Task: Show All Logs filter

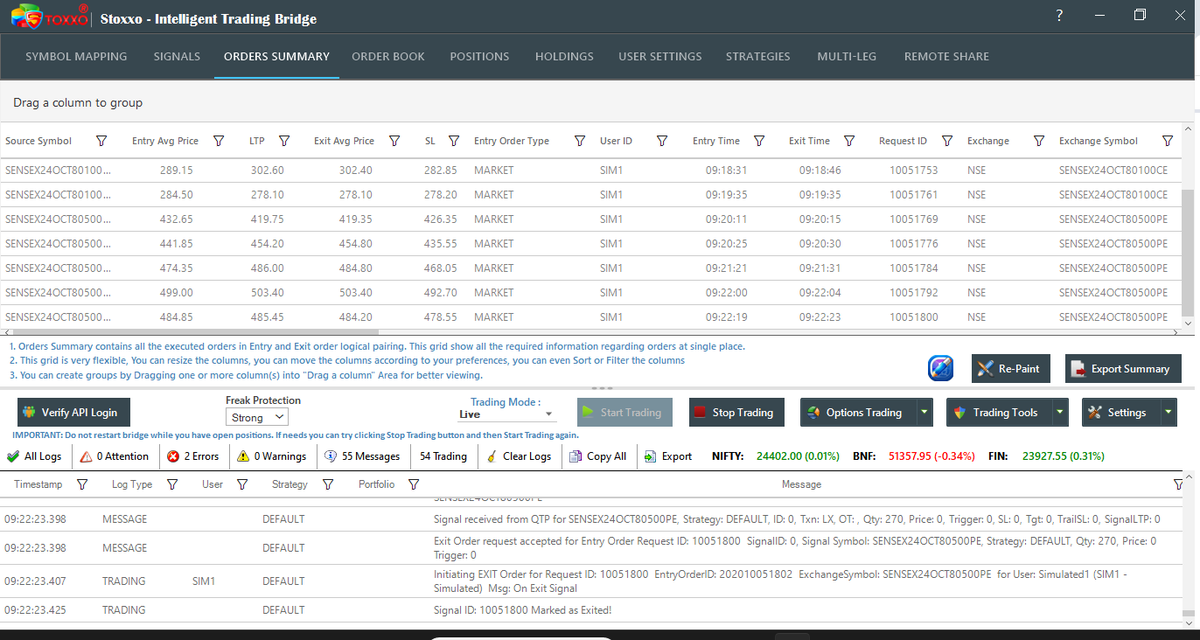Action: pos(34,456)
